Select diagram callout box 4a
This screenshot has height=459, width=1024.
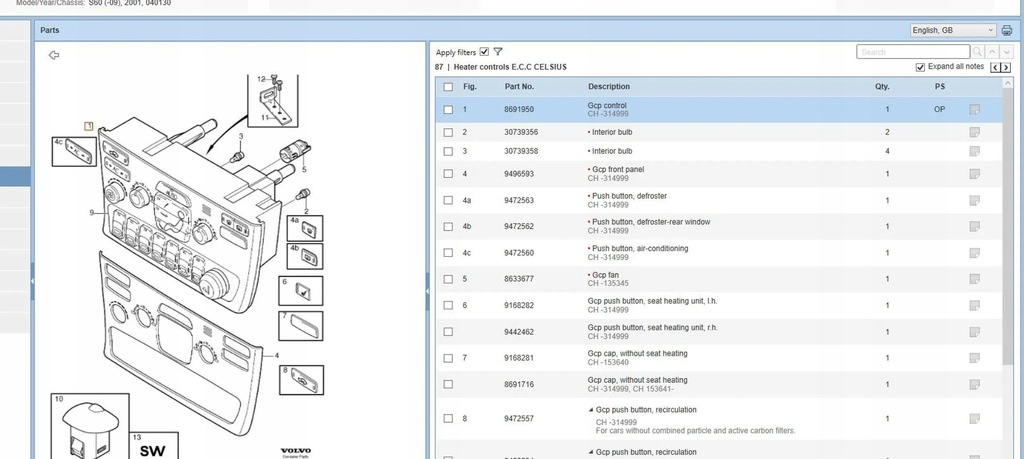click(305, 228)
